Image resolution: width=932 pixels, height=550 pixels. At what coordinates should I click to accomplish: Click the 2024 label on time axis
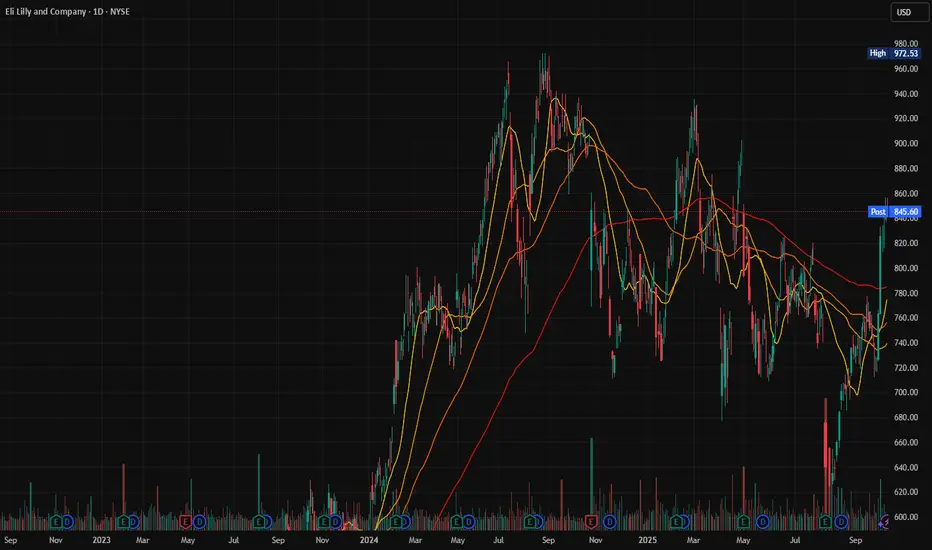369,540
